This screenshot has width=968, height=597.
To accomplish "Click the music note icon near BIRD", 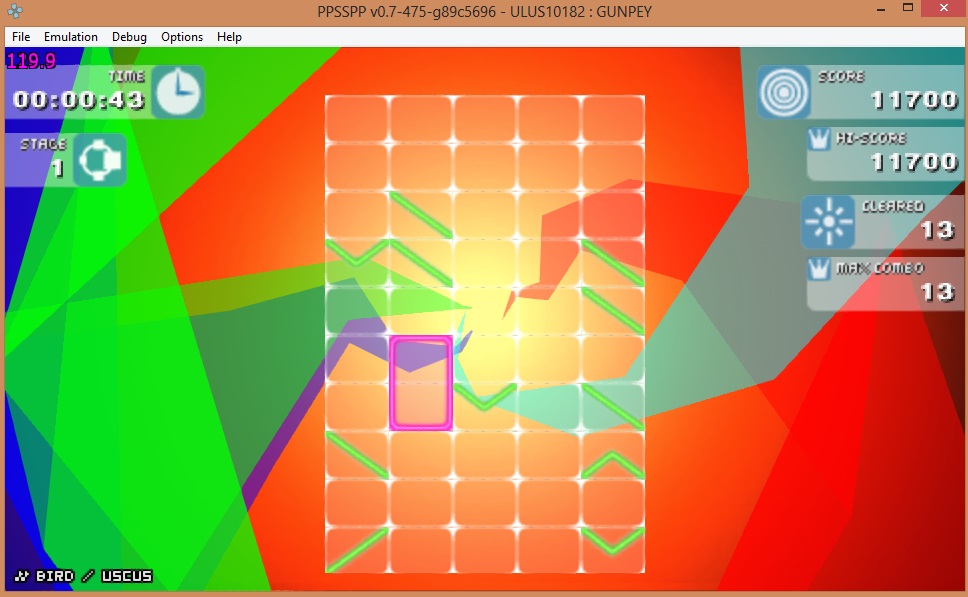I will [21, 576].
